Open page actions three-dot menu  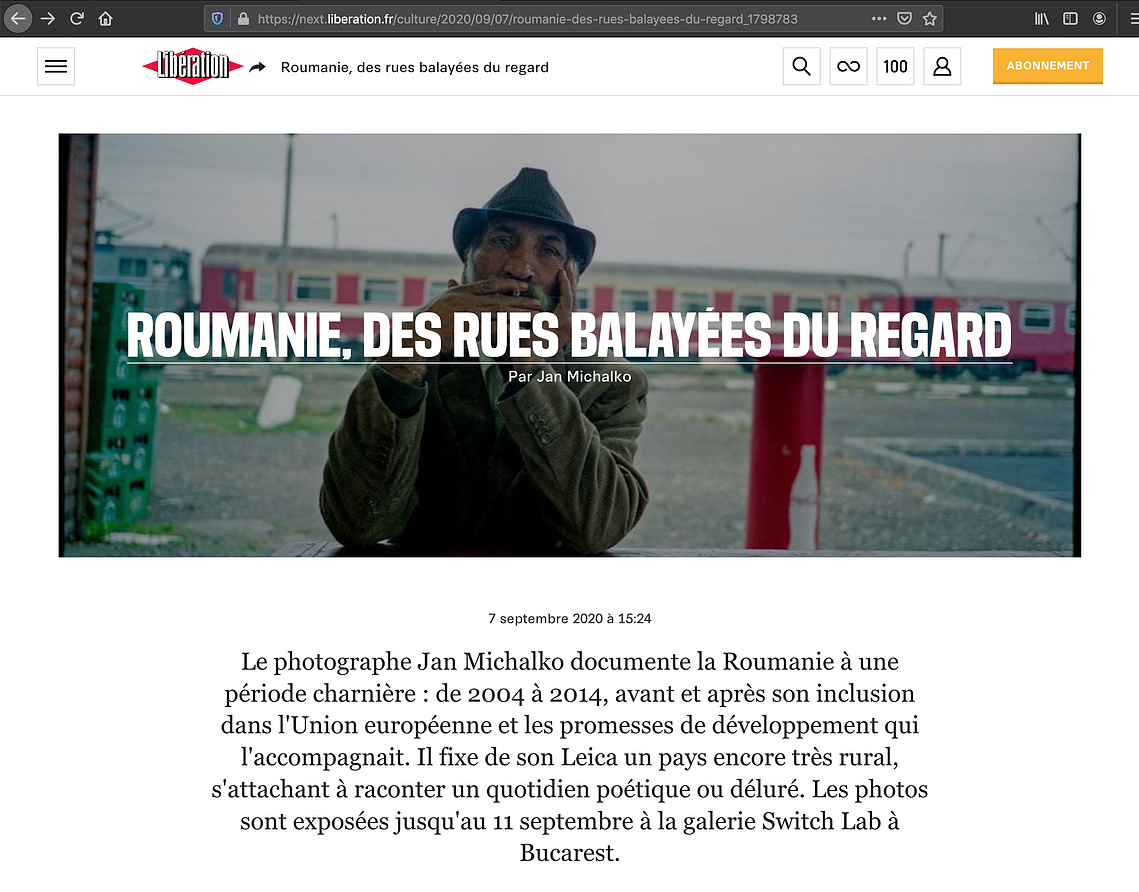coord(879,19)
